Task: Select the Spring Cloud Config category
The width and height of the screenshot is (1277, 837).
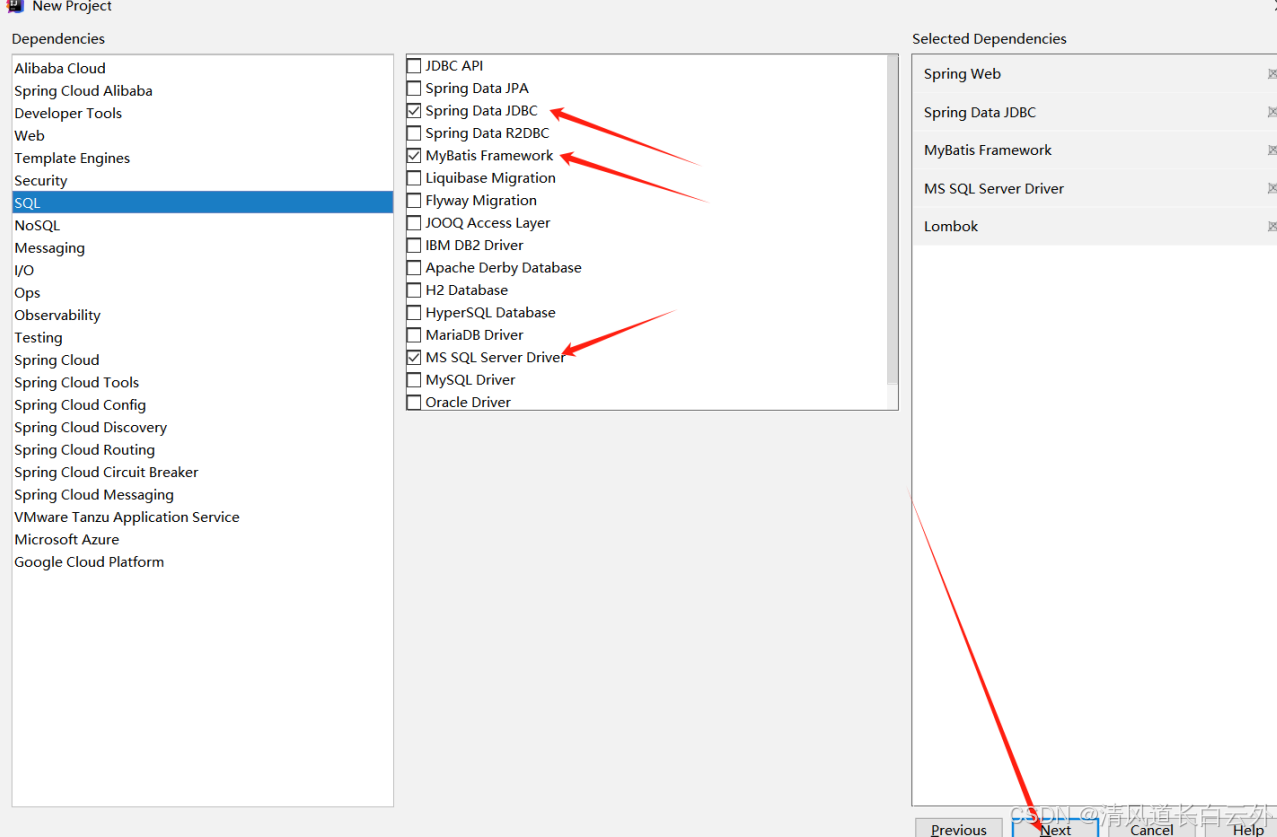Action: point(203,405)
